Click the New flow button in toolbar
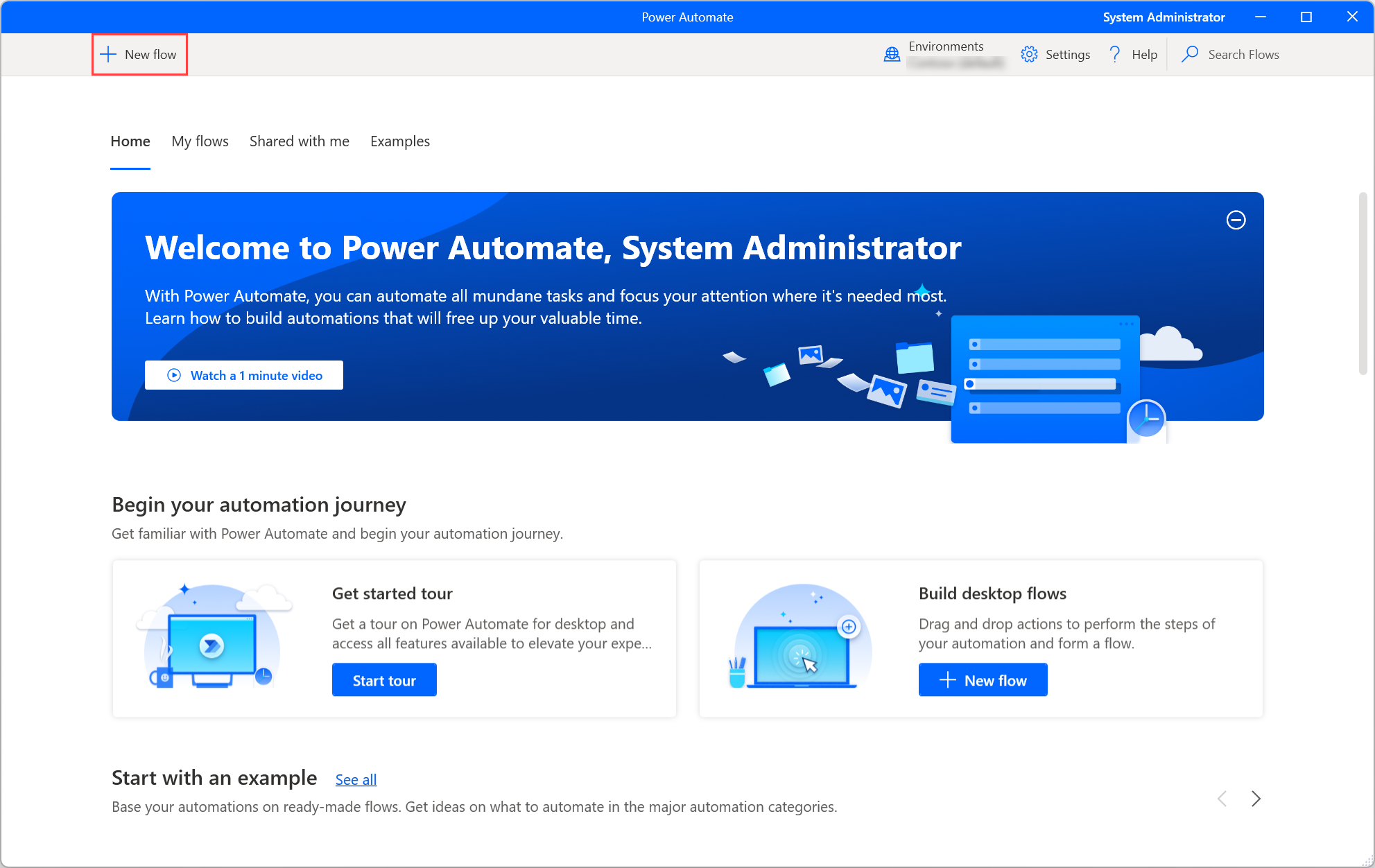The width and height of the screenshot is (1375, 868). pos(137,54)
